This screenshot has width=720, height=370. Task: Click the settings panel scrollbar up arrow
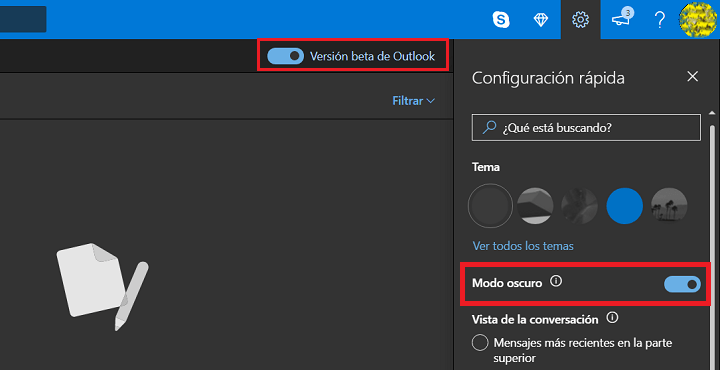click(x=712, y=113)
